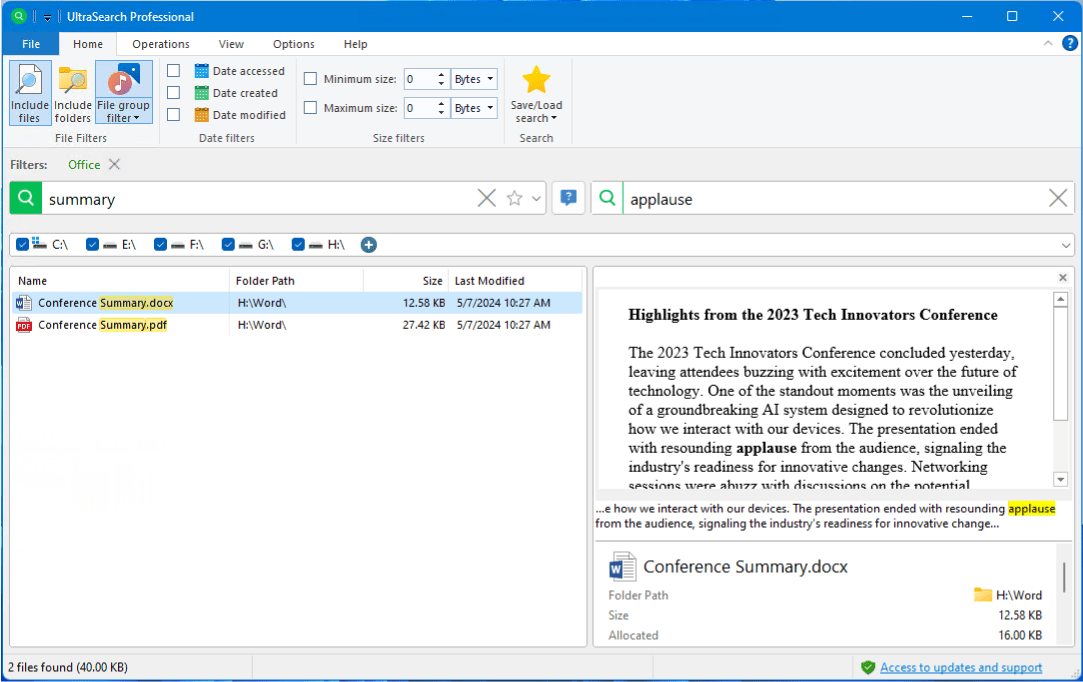Viewport: 1083px width, 682px height.
Task: Open the File menu
Action: 31,44
